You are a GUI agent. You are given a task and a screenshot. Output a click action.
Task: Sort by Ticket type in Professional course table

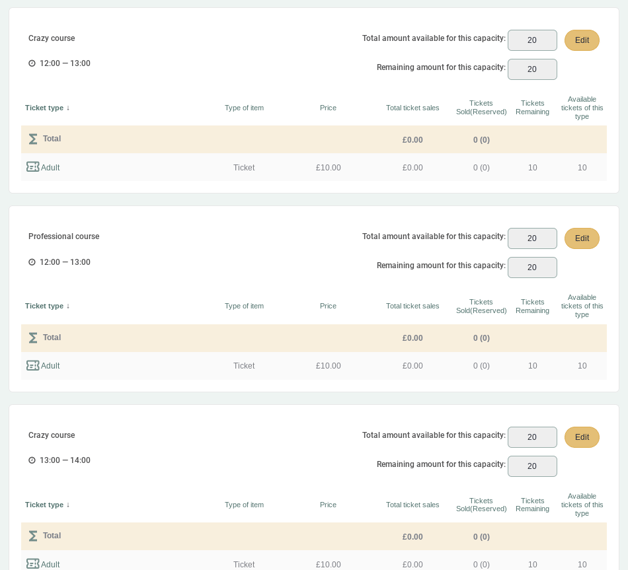point(47,306)
